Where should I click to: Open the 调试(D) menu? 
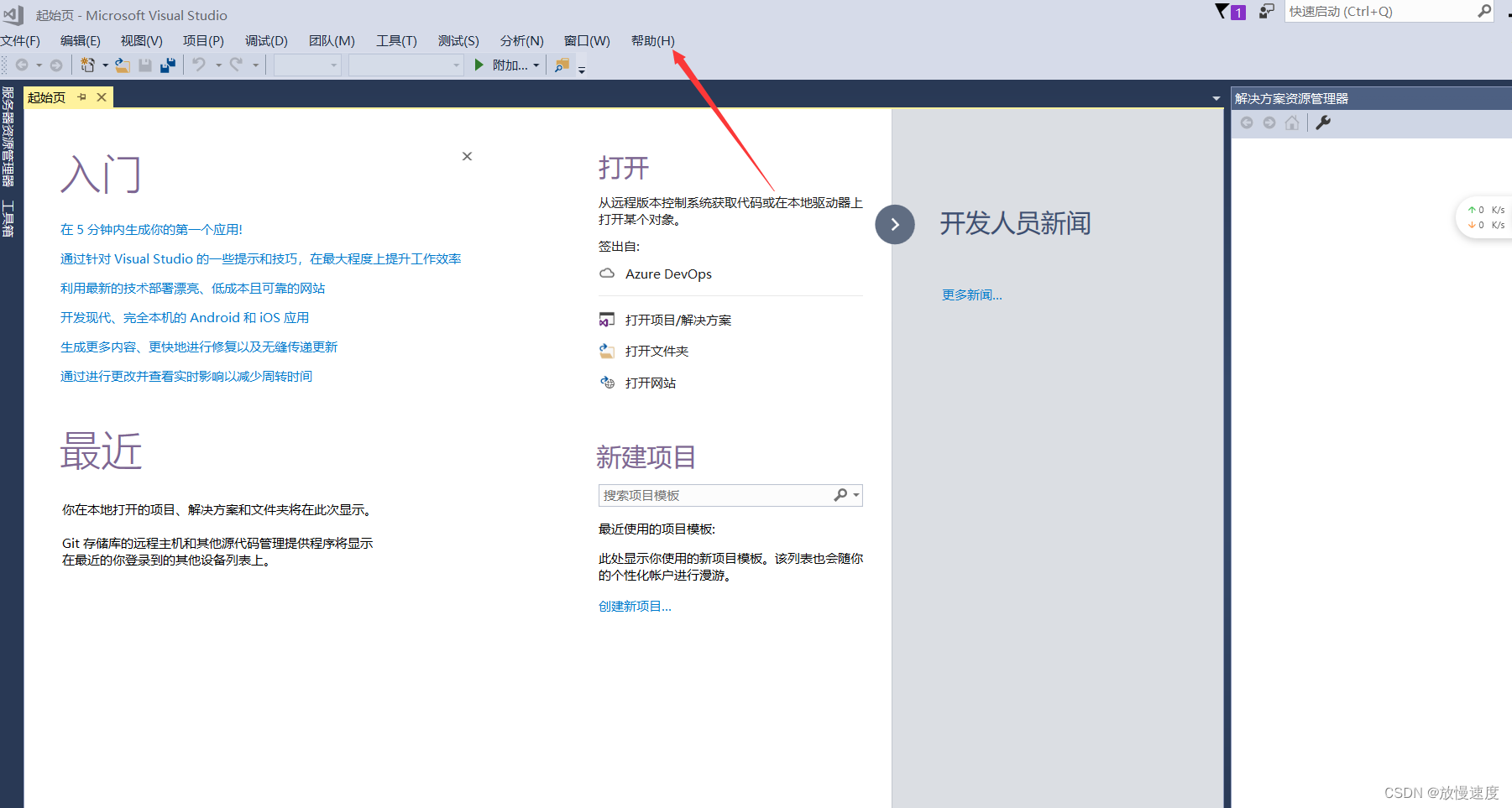[x=266, y=40]
